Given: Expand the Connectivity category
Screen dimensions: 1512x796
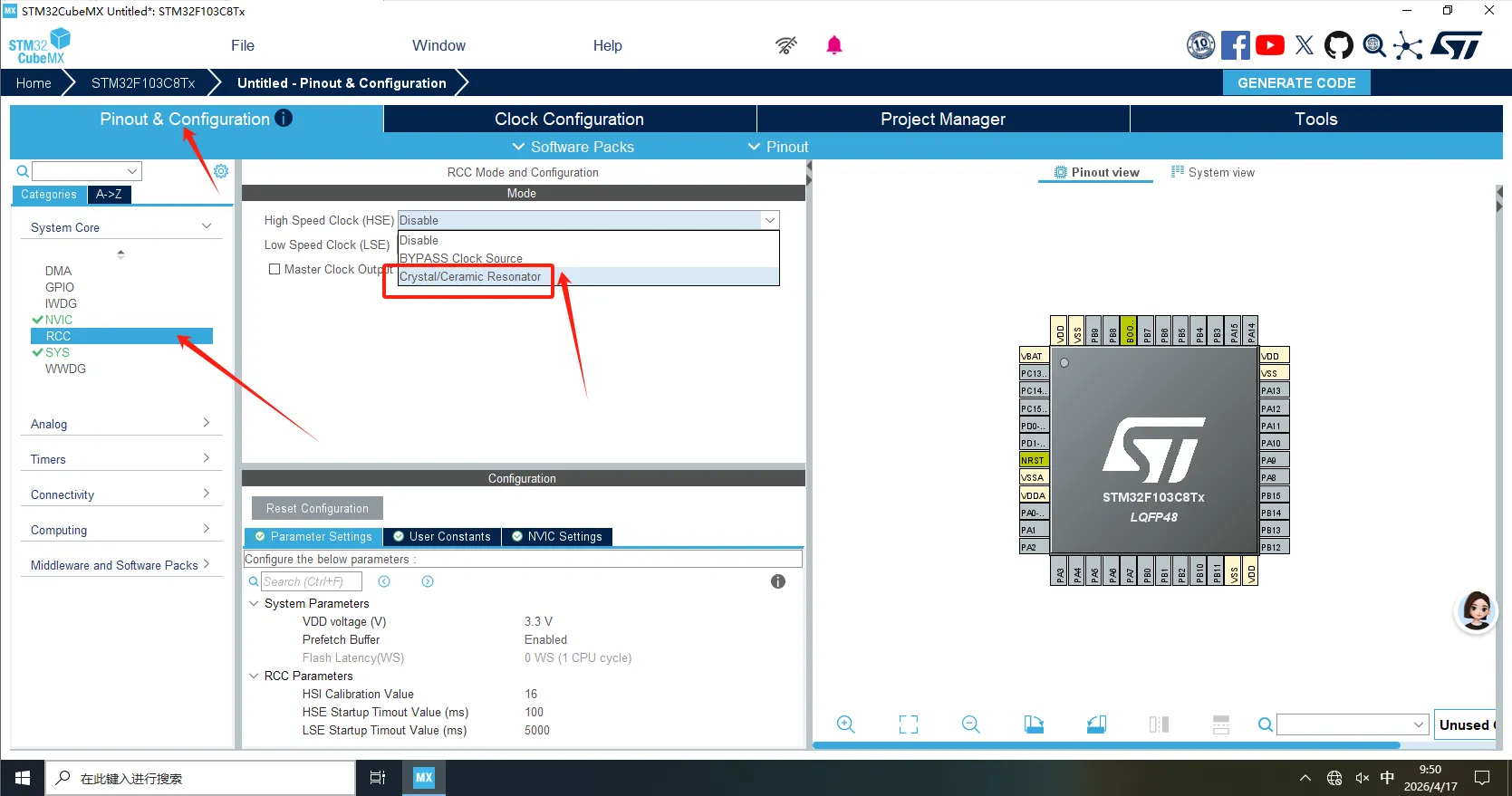Looking at the screenshot, I should (x=120, y=494).
